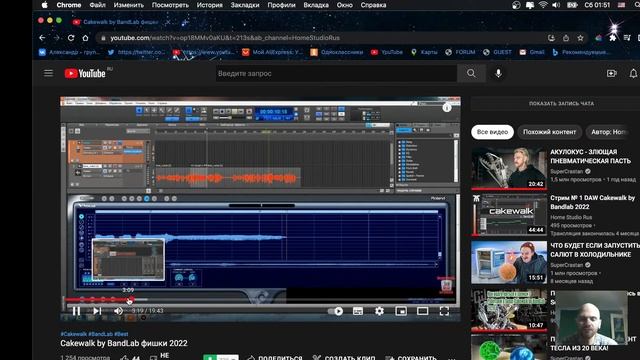Open 'ЧТО БУДЕТ ЕСЛИ ЗАПУСТИТЬ САЛЮТ' title link
This screenshot has width=640, height=360.
click(595, 250)
